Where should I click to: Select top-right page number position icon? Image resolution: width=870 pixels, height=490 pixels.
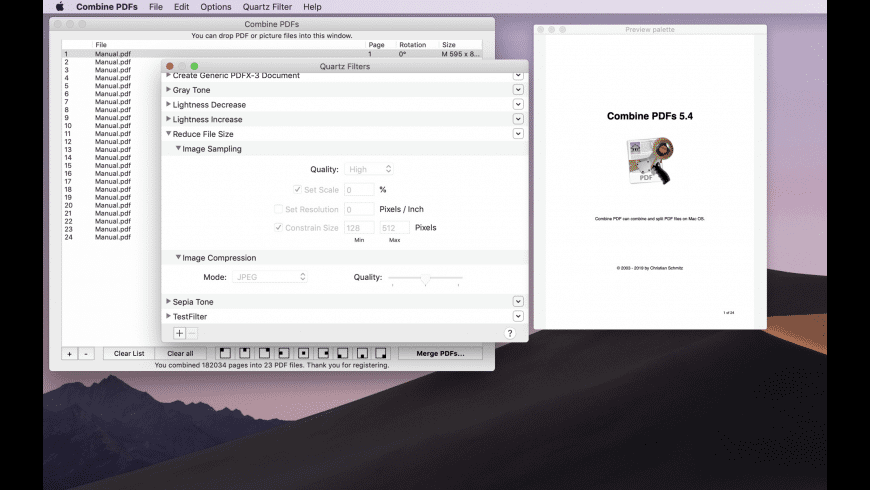click(x=264, y=353)
